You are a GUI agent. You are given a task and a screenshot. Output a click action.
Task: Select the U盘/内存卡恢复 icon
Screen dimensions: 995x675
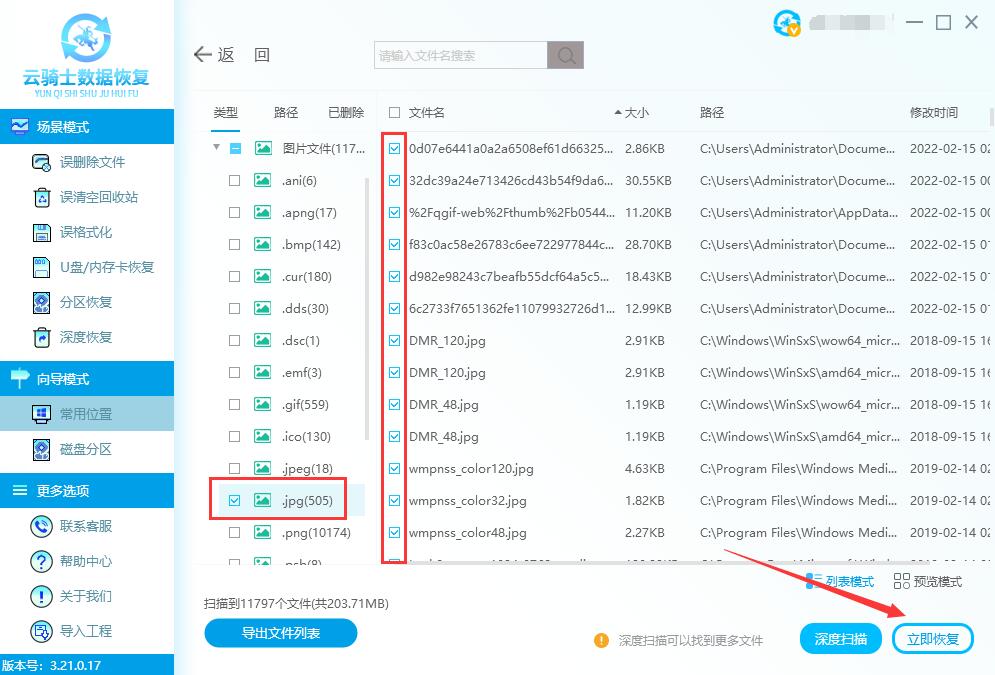tap(41, 267)
